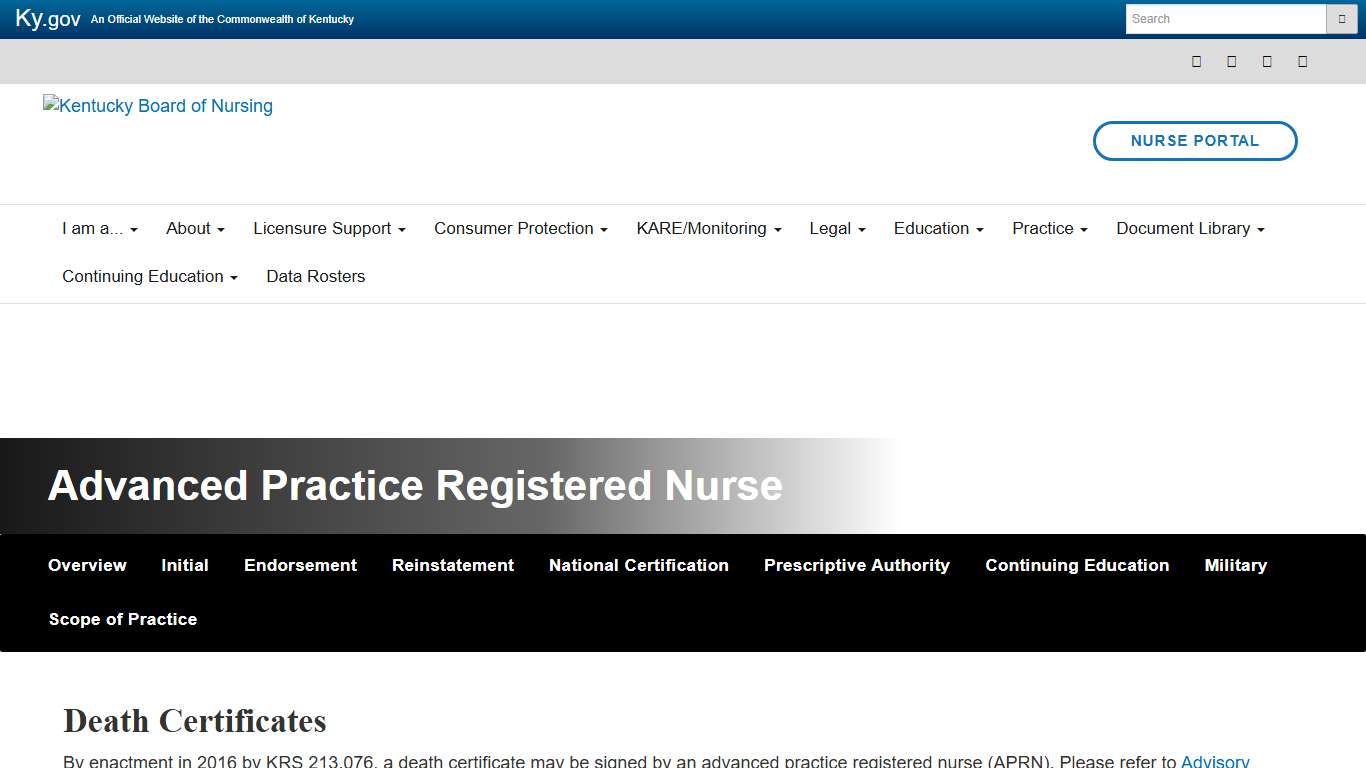Screen dimensions: 1366x768
Task: Open the Document Library dropdown
Action: click(x=1189, y=228)
